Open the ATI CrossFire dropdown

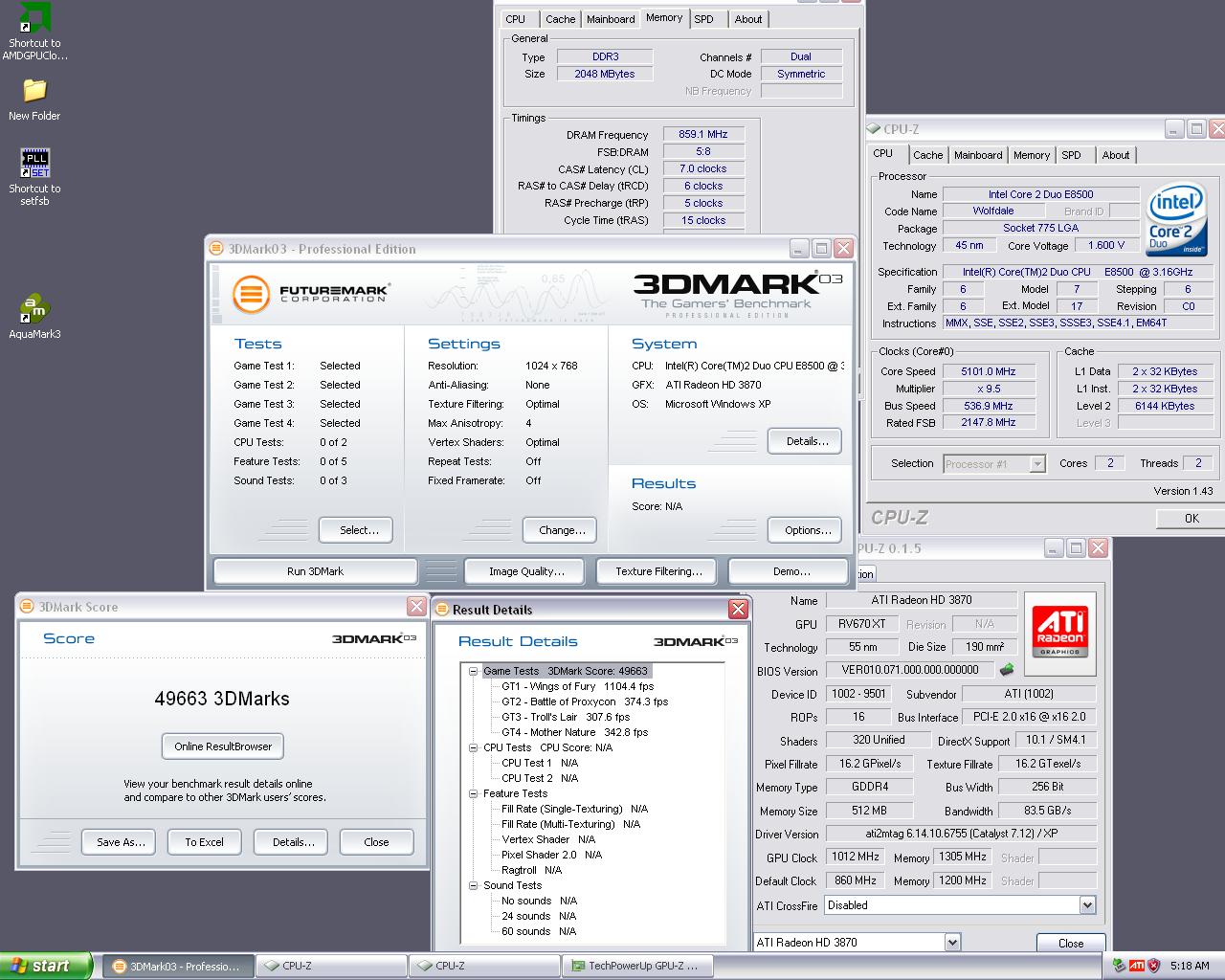1087,904
